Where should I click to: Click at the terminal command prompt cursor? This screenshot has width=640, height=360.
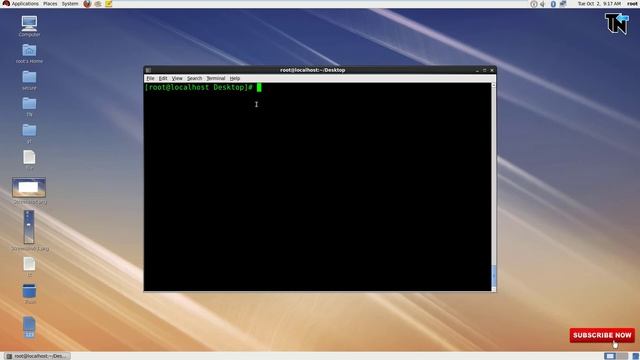(259, 87)
